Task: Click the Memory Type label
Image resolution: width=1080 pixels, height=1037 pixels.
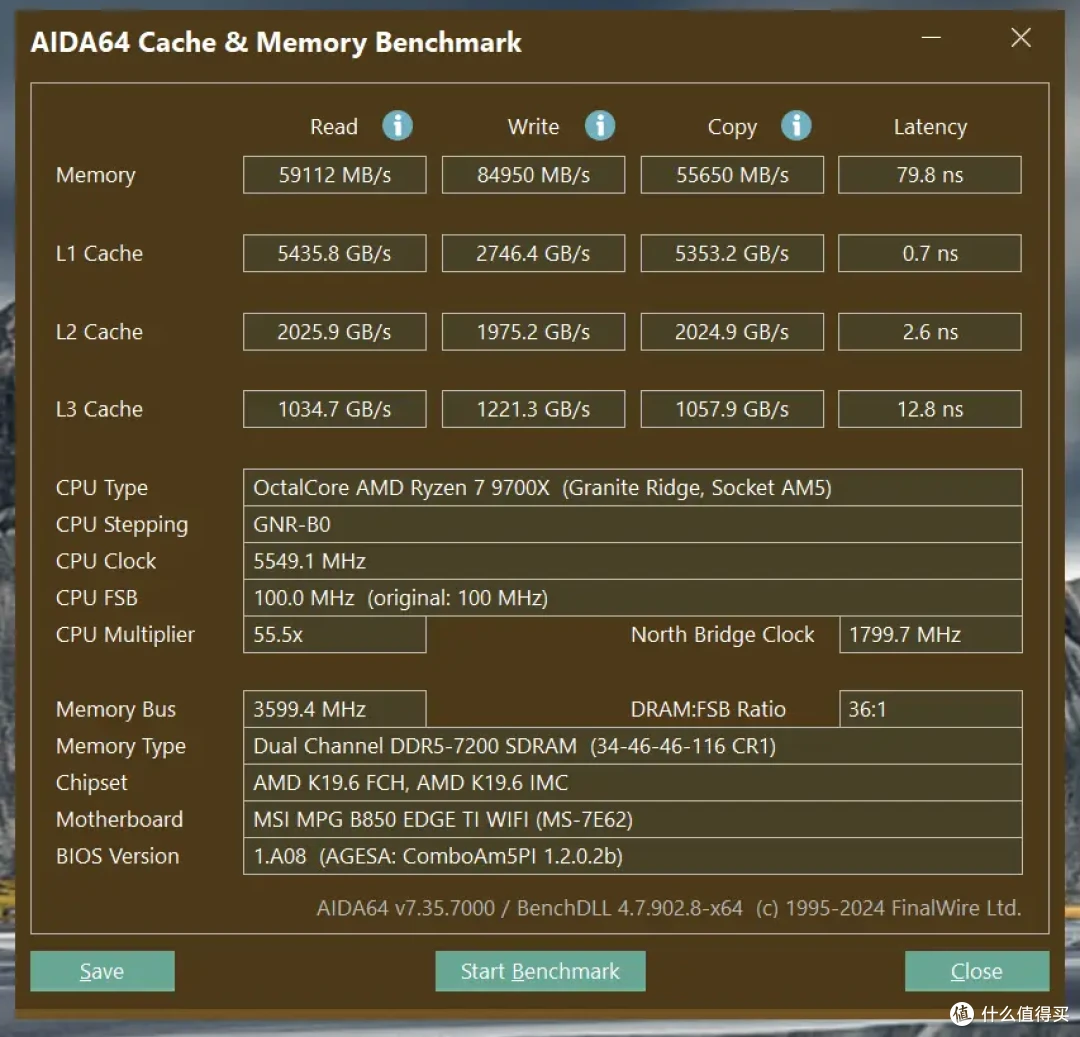Action: 121,746
